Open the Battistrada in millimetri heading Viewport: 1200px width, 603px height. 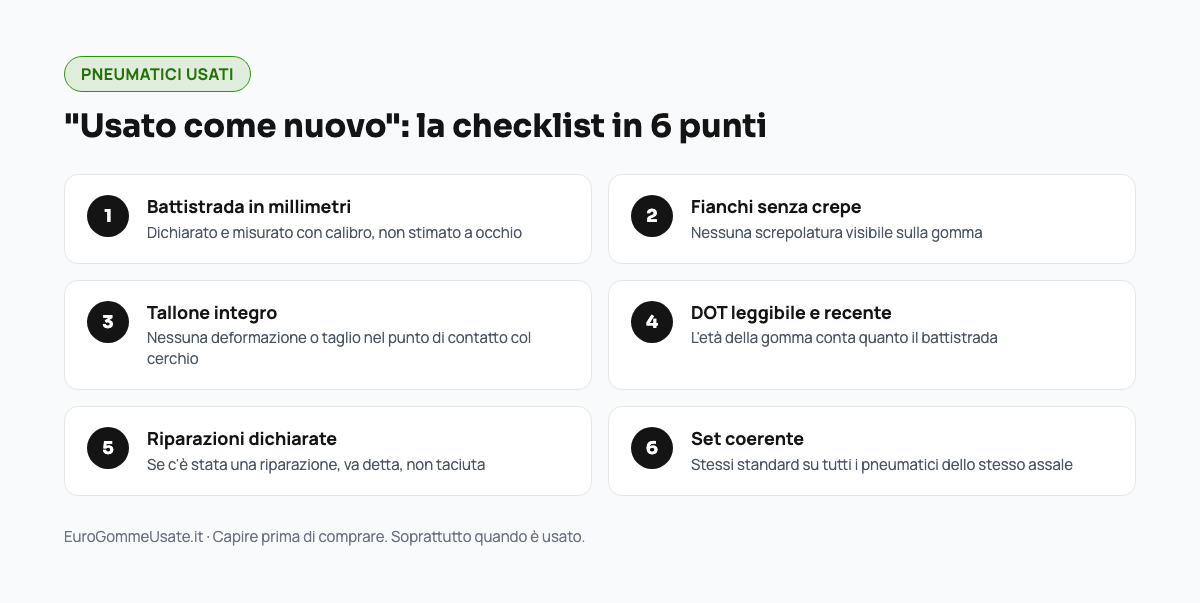pos(249,207)
